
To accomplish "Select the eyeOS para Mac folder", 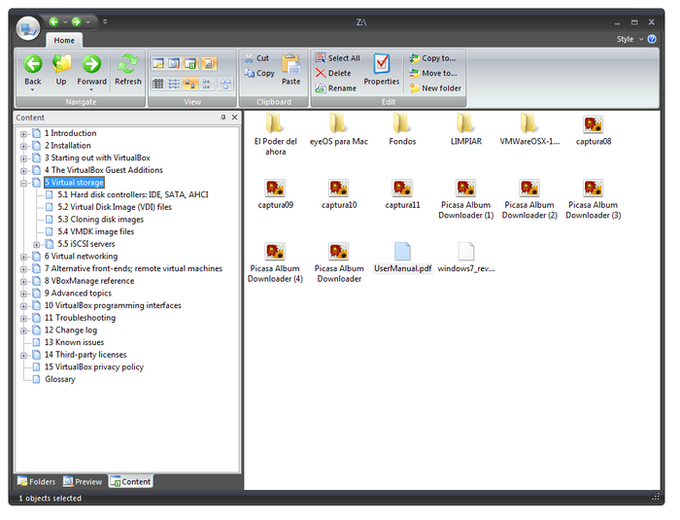I will point(339,129).
